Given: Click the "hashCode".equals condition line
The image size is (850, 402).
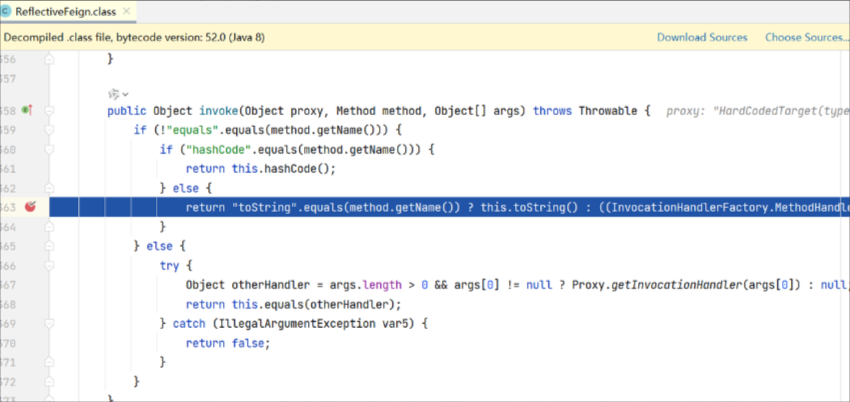Looking at the screenshot, I should point(297,150).
